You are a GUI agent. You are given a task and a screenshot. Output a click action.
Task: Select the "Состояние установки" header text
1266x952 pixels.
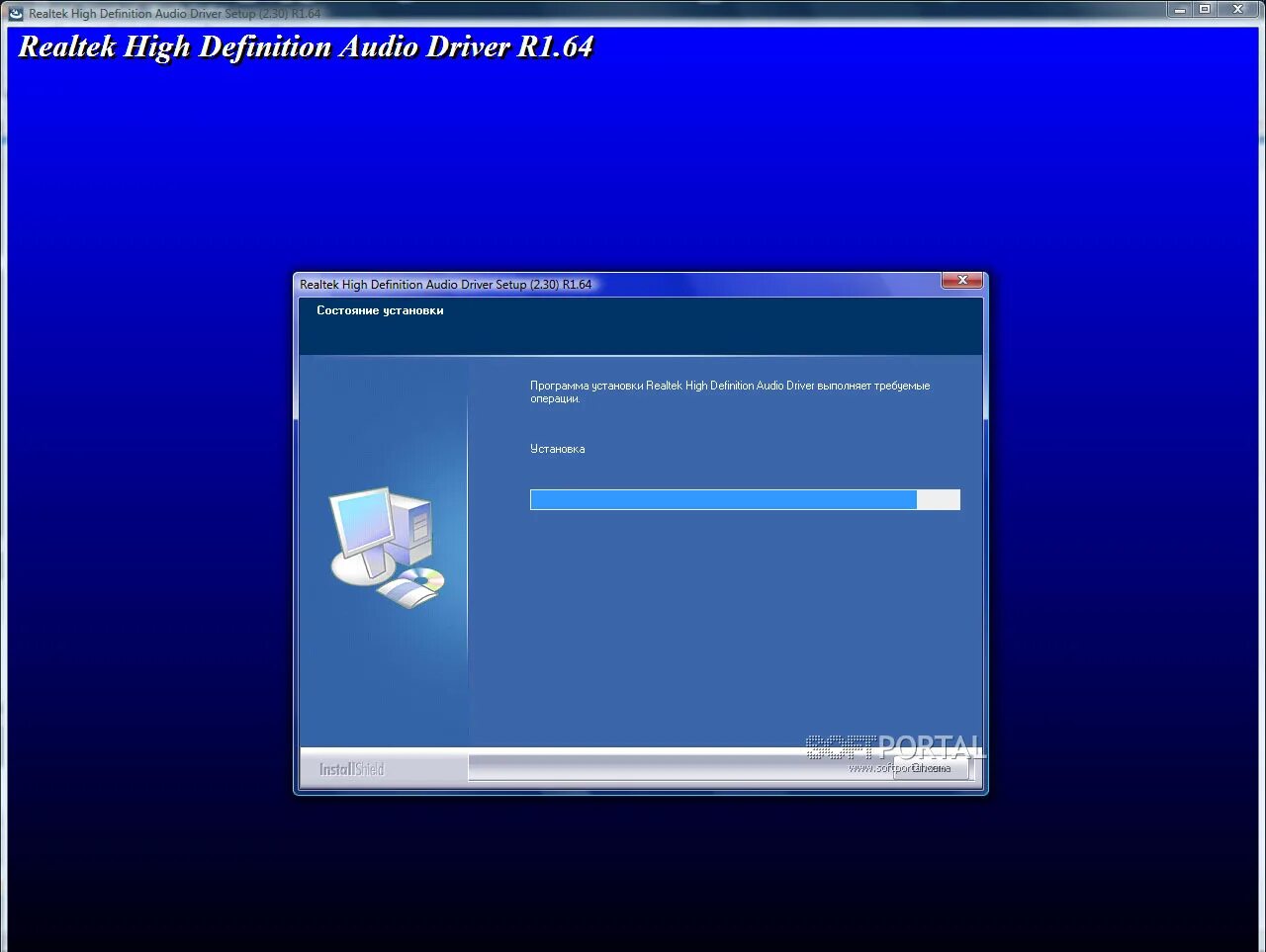tap(380, 310)
